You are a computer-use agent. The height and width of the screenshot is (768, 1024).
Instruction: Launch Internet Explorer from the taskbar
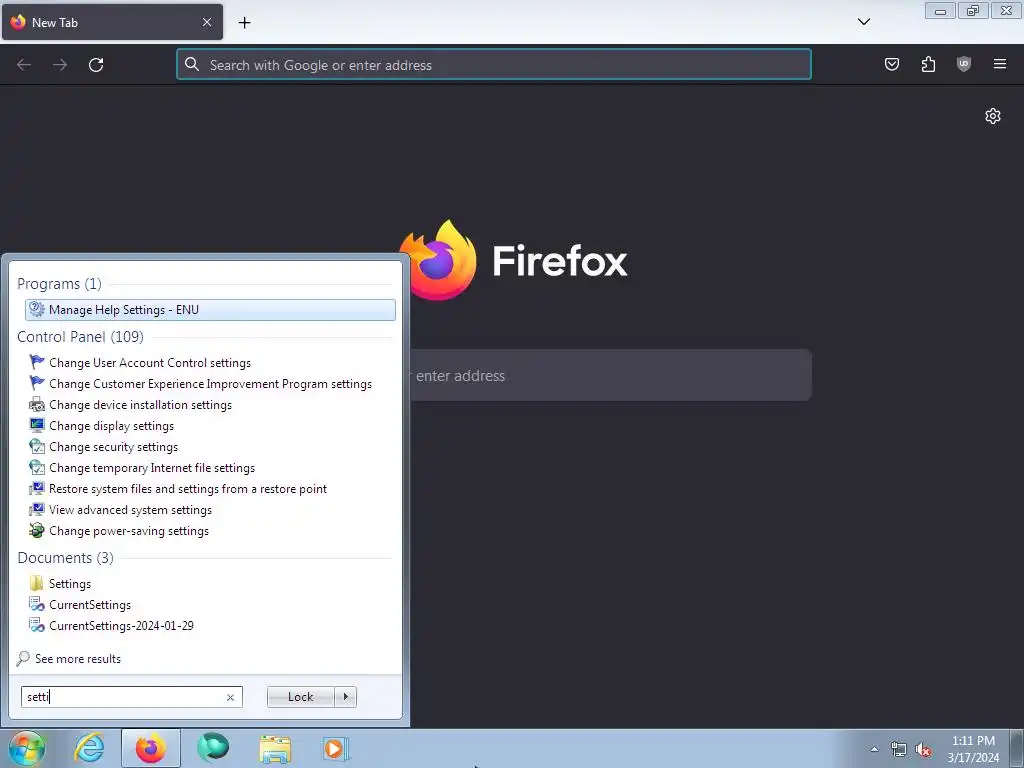(x=89, y=748)
